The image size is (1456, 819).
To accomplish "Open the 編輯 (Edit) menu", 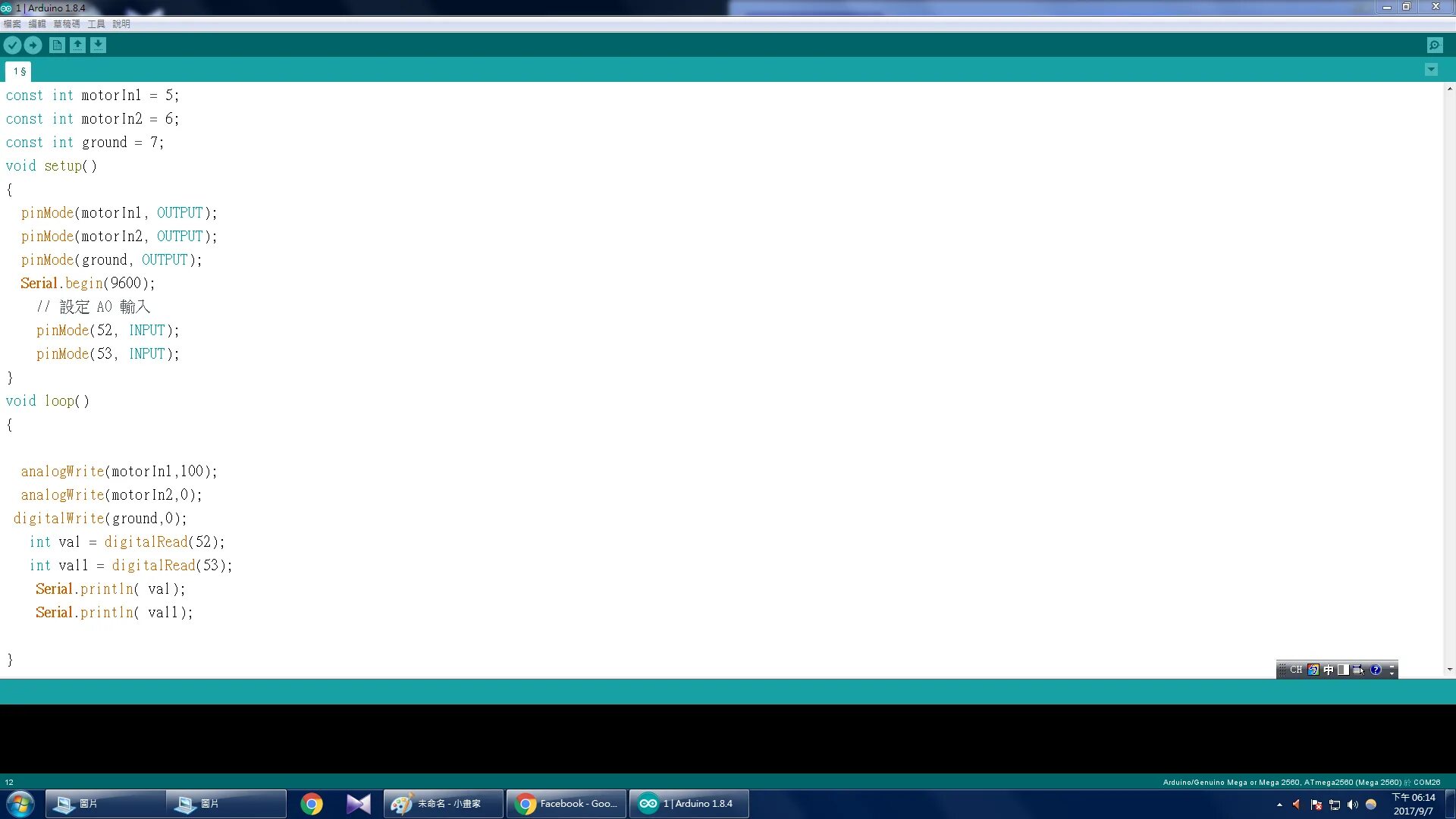I will coord(37,24).
